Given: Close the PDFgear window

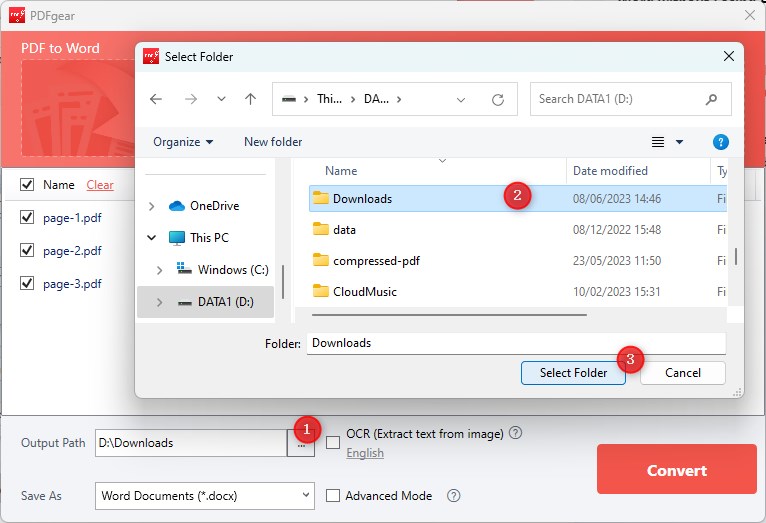Looking at the screenshot, I should pyautogui.click(x=750, y=15).
